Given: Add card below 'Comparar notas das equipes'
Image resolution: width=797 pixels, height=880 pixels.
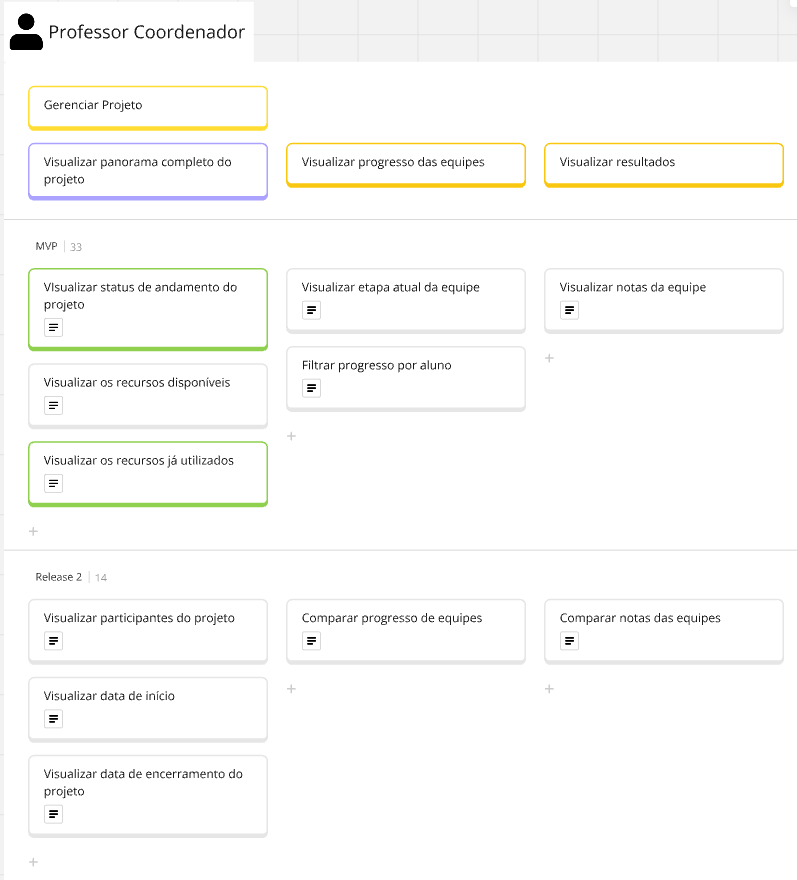Looking at the screenshot, I should pyautogui.click(x=549, y=689).
